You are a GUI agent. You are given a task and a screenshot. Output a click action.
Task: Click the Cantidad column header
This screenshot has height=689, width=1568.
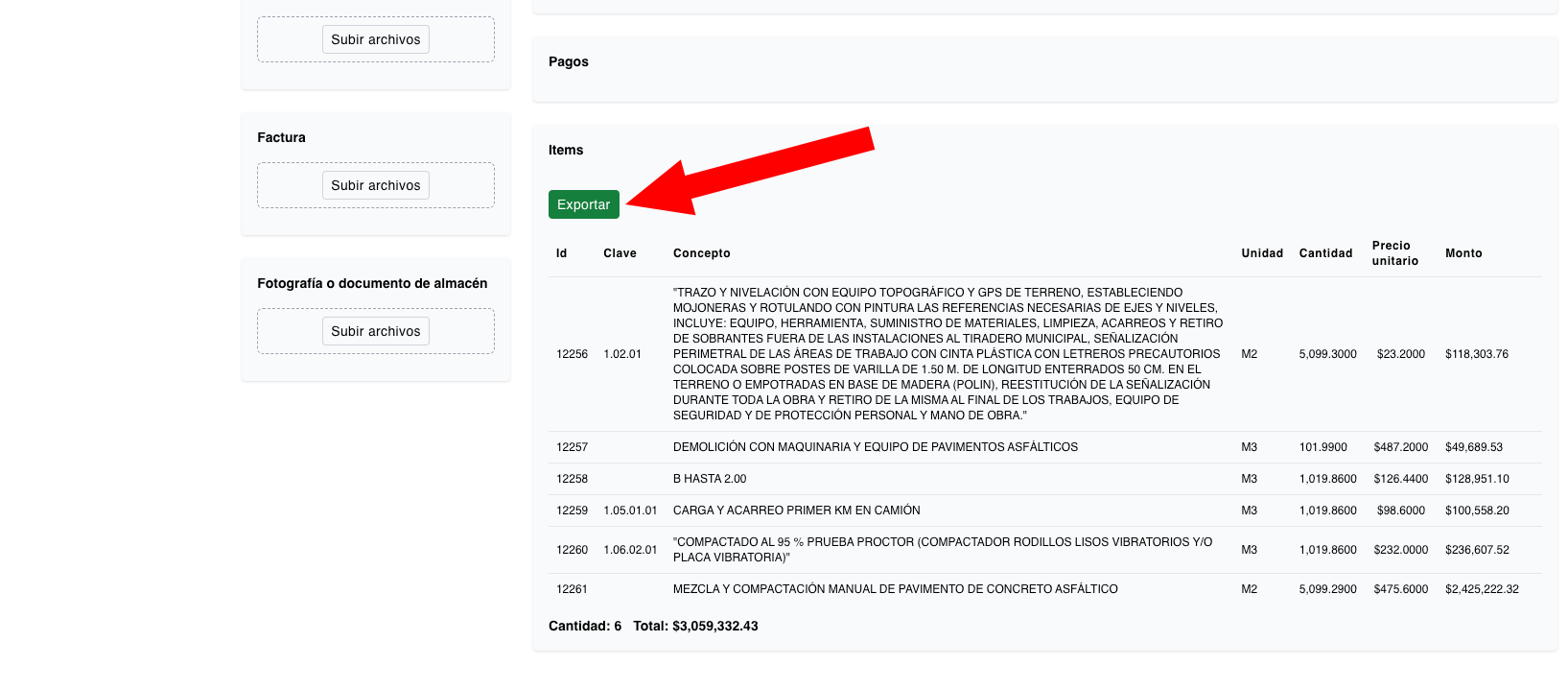(x=1325, y=253)
